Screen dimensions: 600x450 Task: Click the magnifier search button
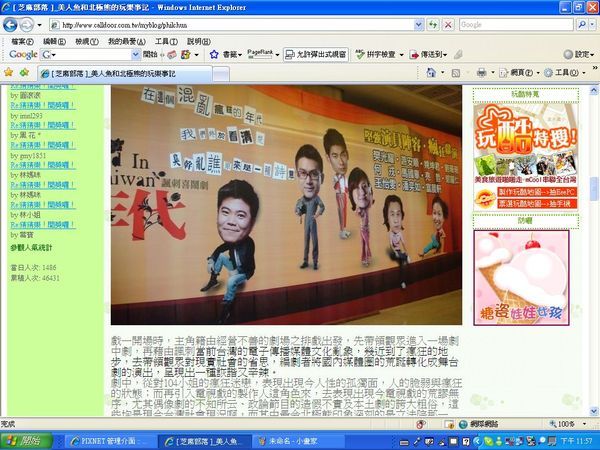[582, 25]
